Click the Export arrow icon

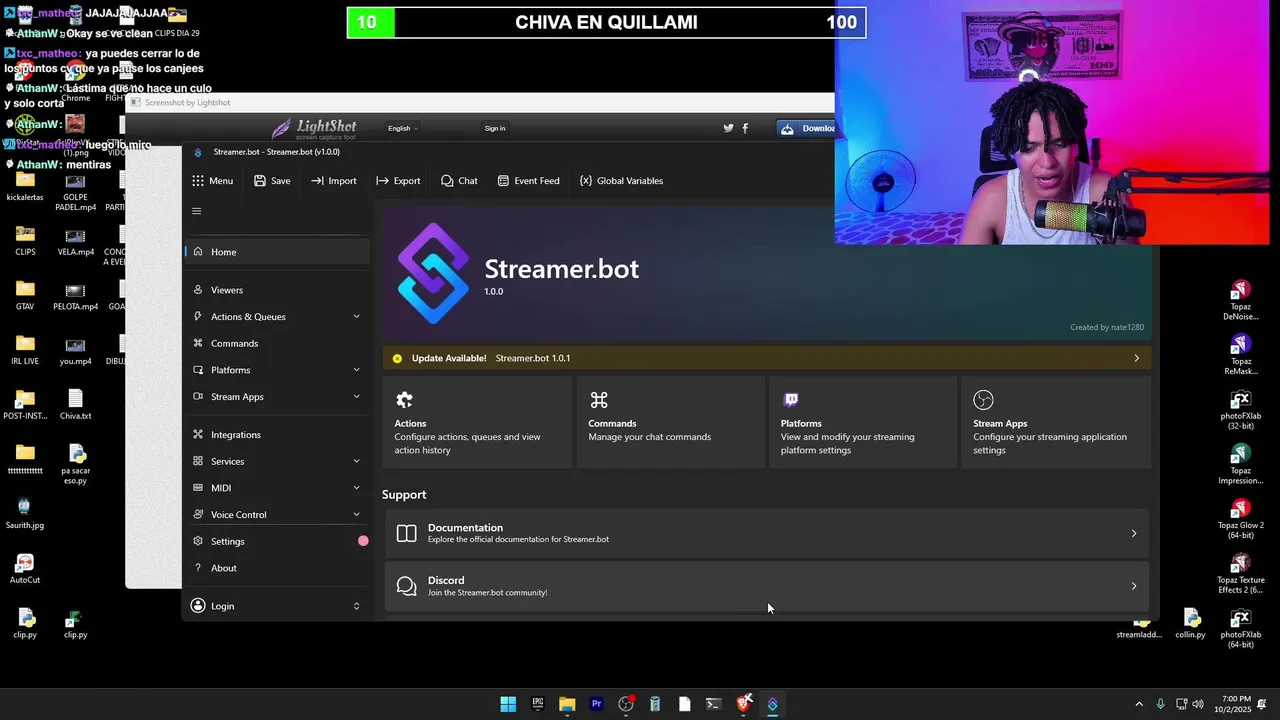(382, 181)
